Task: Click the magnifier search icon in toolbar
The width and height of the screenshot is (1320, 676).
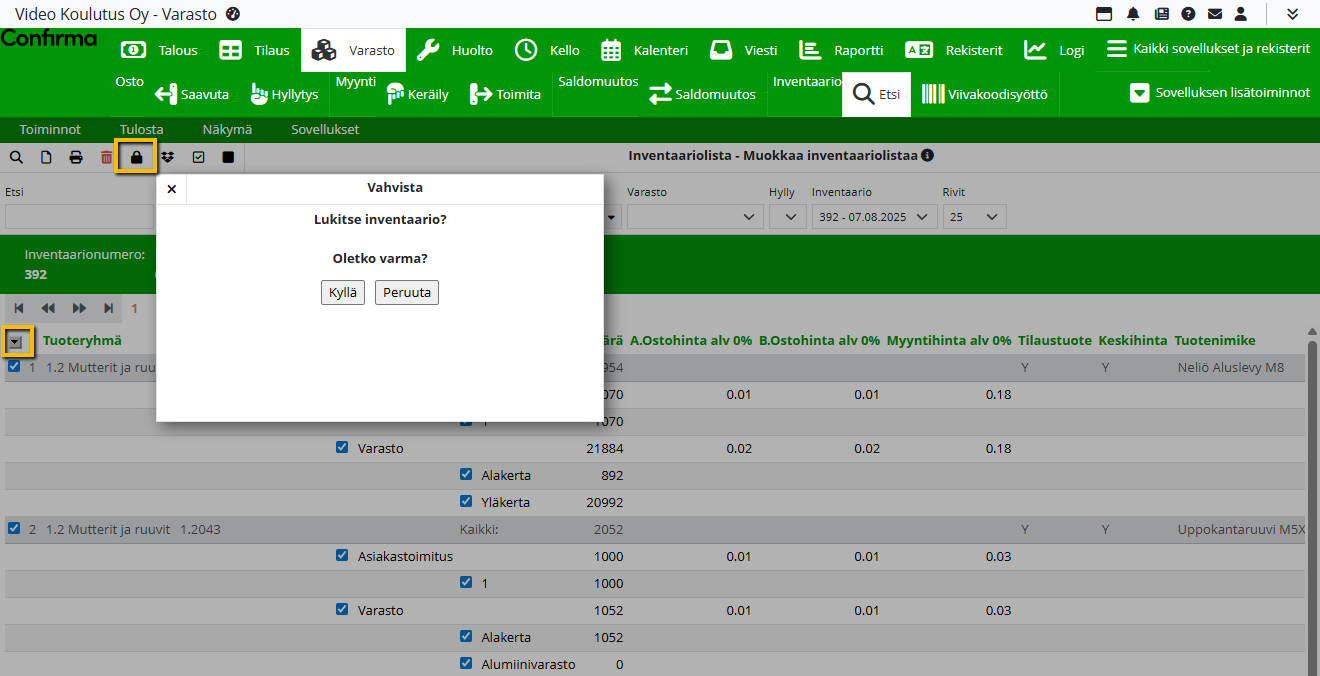Action: (x=16, y=157)
